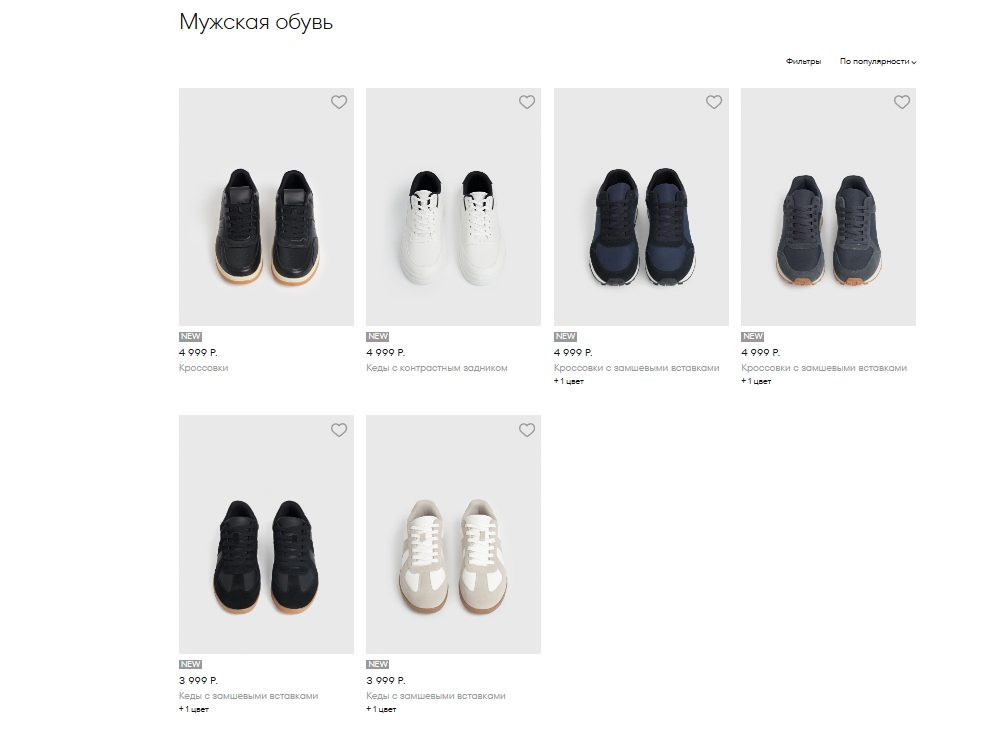
Task: Select the 4 999 Р. price of grey sneakers
Action: (x=760, y=352)
